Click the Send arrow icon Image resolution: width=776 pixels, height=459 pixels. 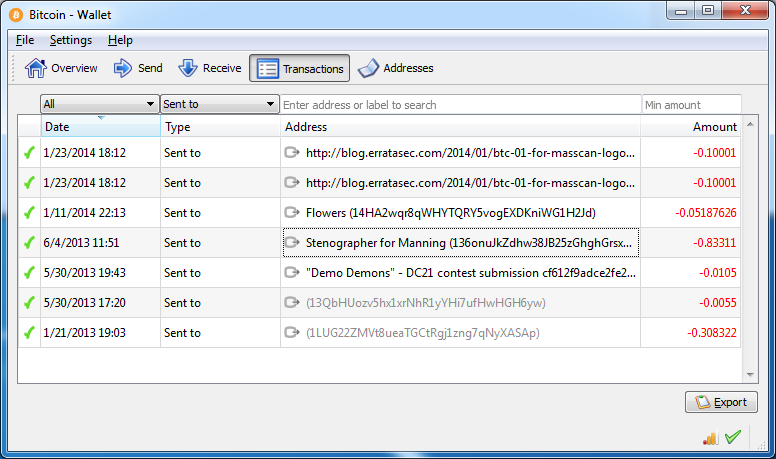point(122,68)
